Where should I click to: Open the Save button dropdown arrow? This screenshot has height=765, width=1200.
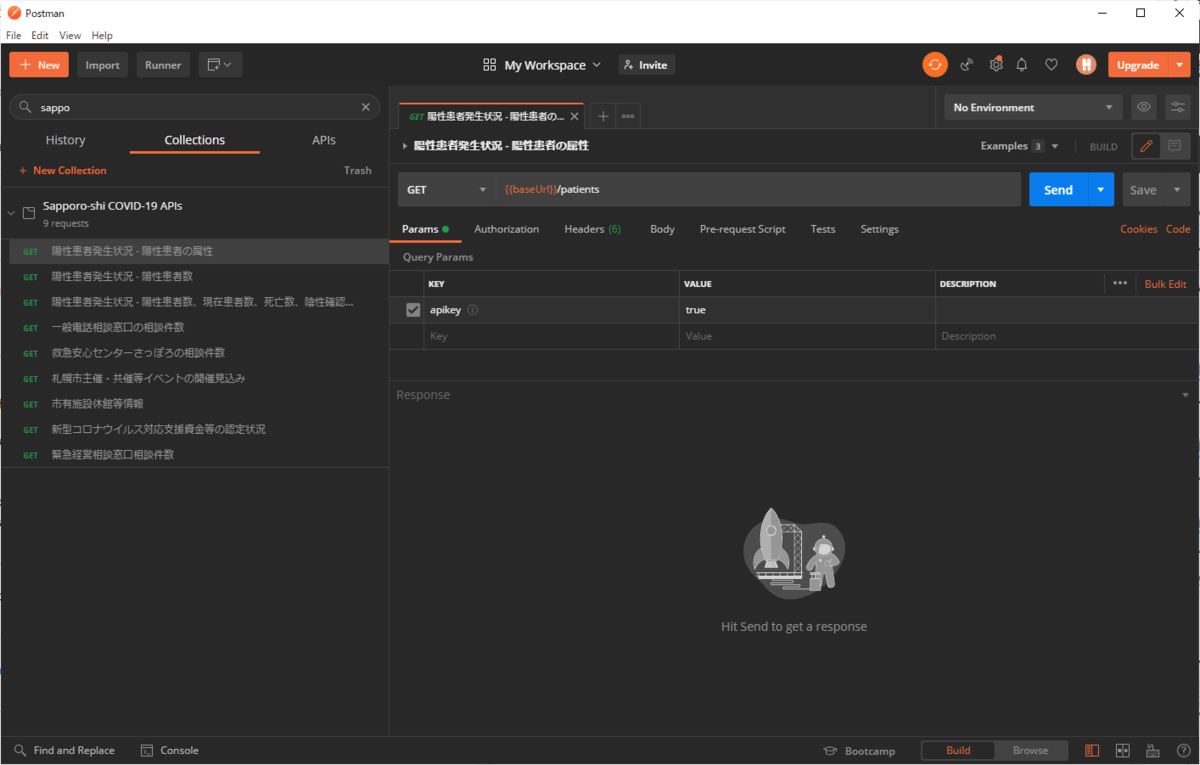1176,190
